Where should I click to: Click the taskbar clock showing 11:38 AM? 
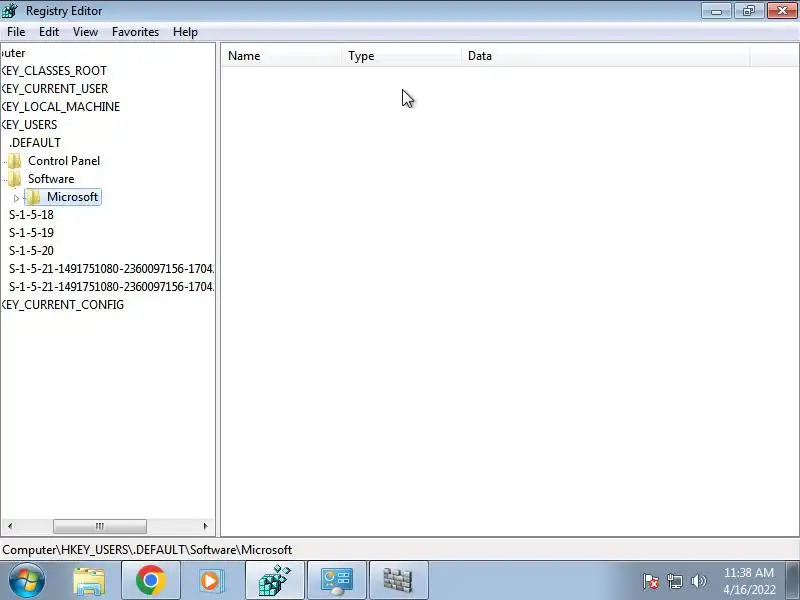(x=749, y=581)
